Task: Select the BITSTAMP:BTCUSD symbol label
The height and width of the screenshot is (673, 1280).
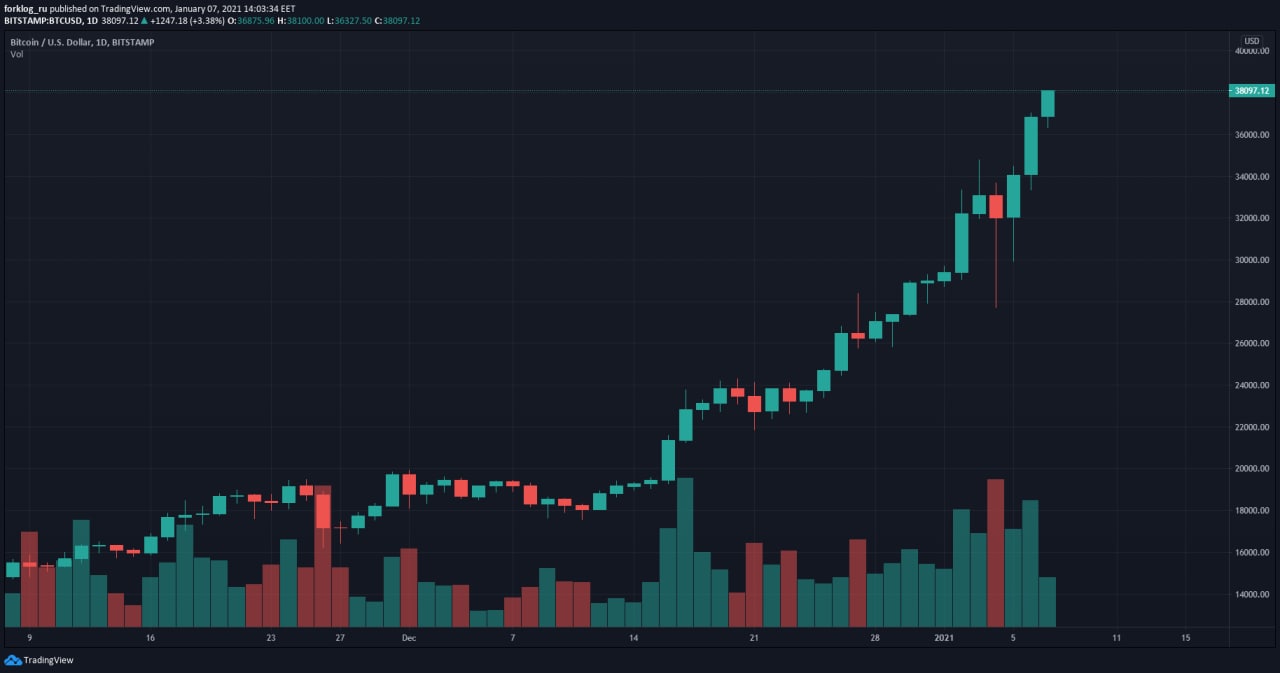Action: (x=43, y=21)
